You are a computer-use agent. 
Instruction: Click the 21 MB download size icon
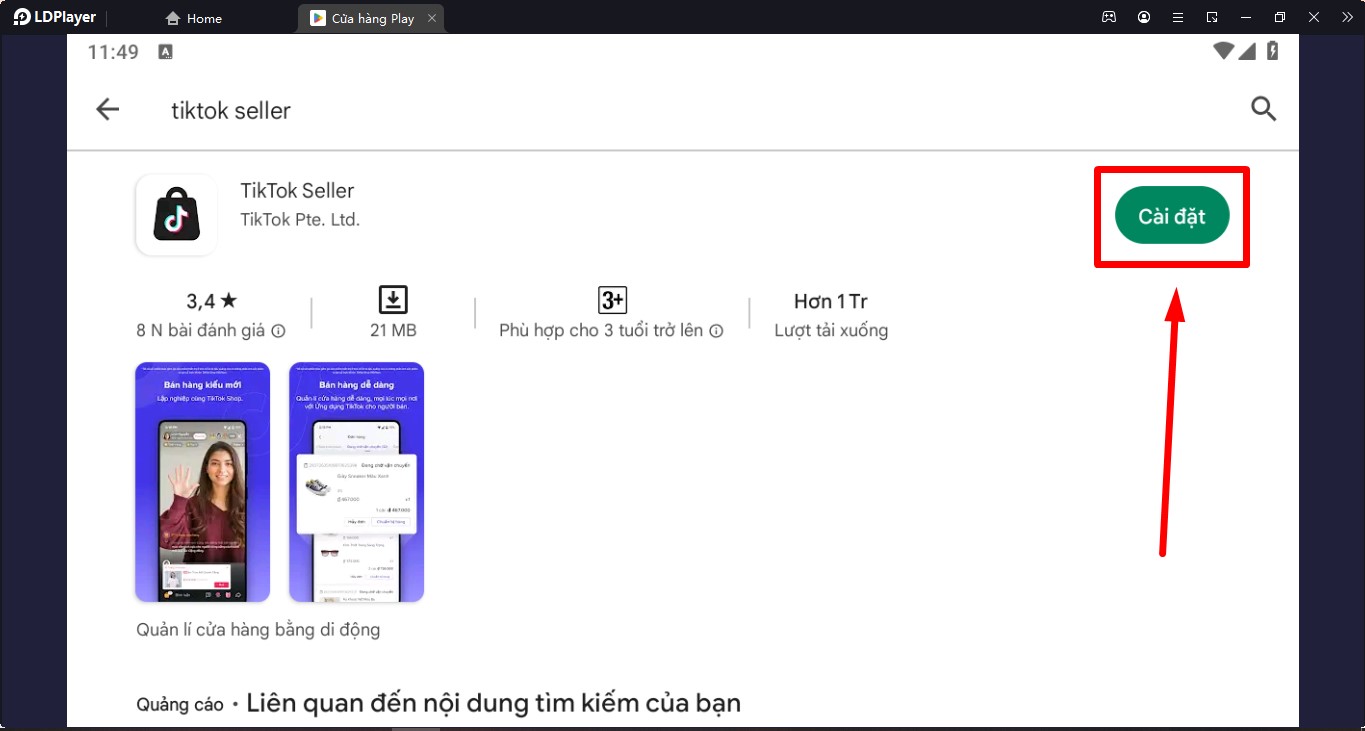pyautogui.click(x=393, y=299)
